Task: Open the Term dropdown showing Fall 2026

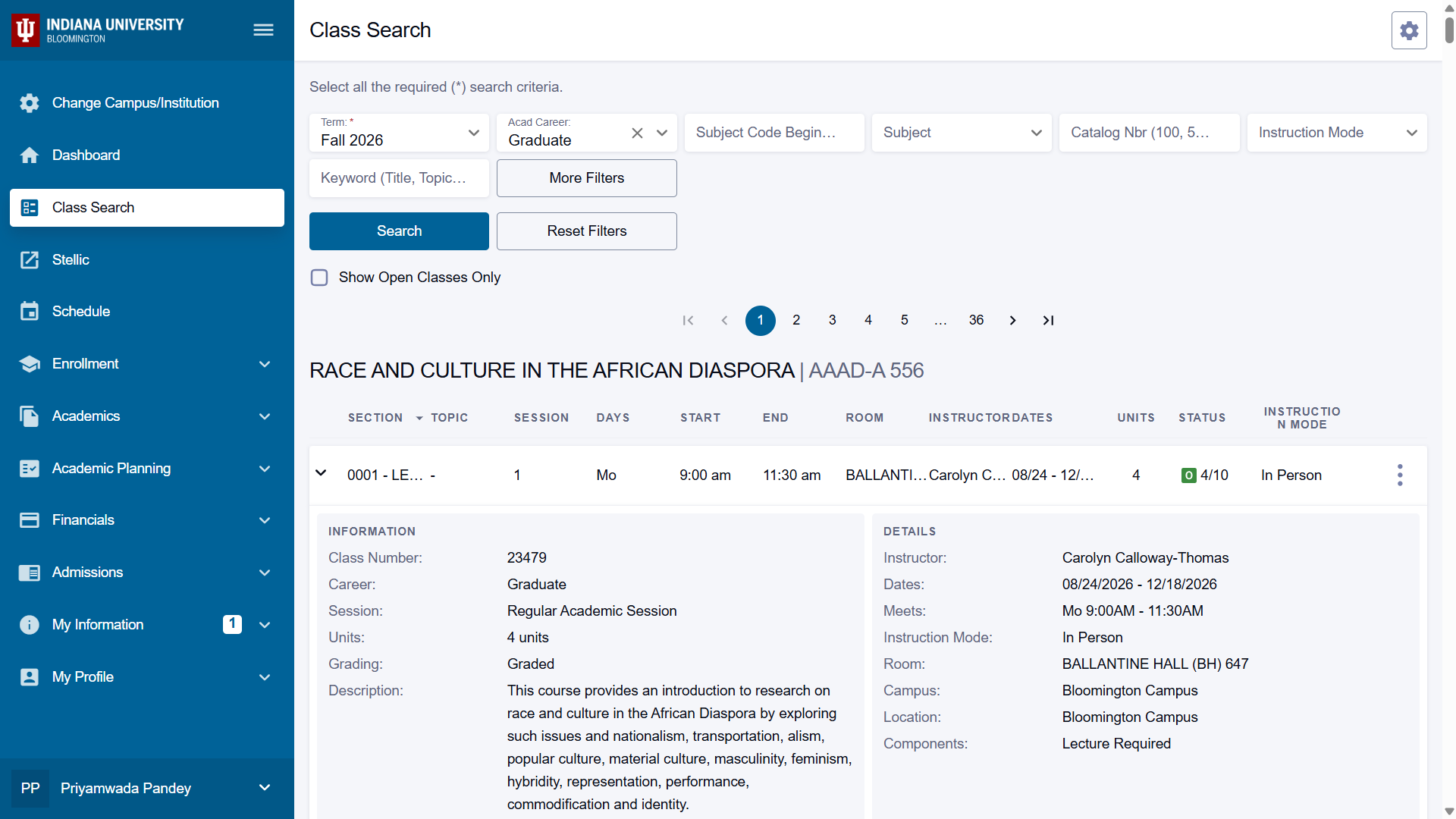Action: (399, 133)
